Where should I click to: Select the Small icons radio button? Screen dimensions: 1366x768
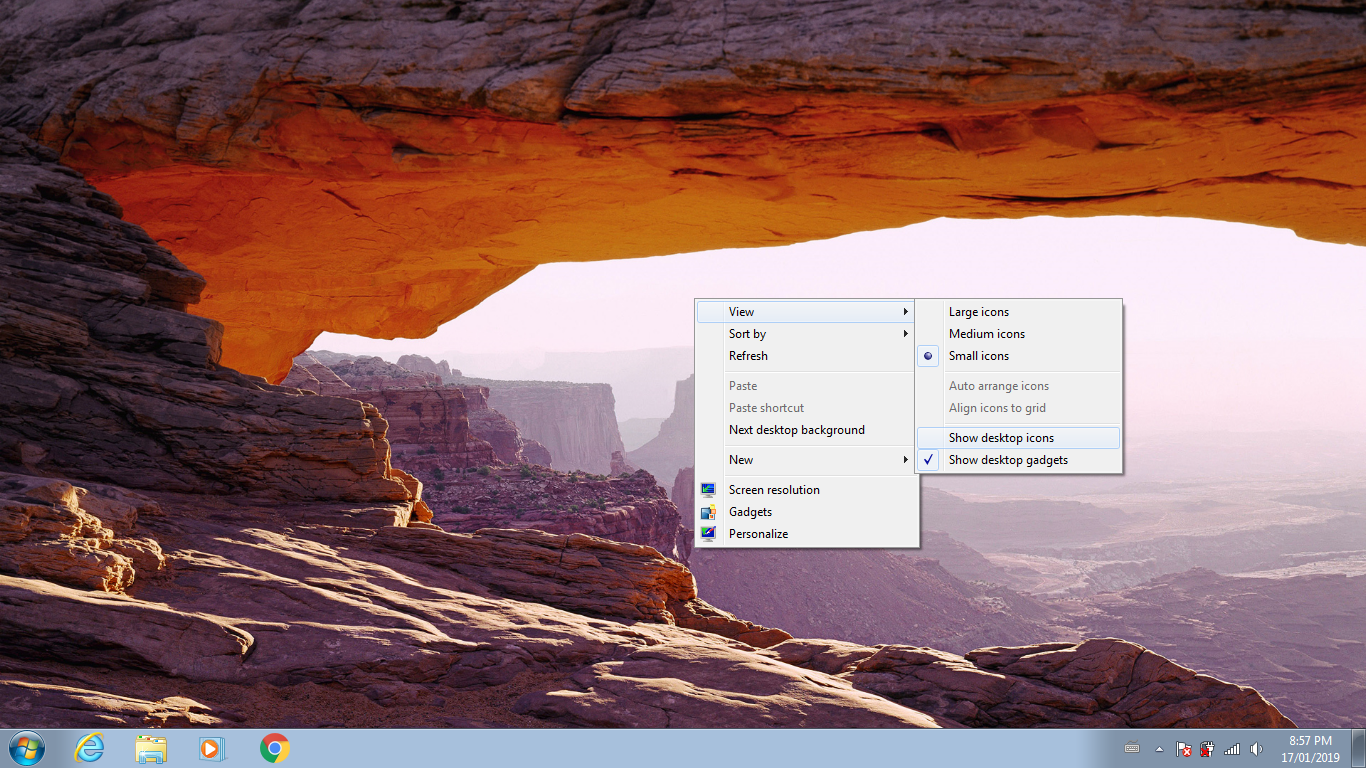click(978, 355)
